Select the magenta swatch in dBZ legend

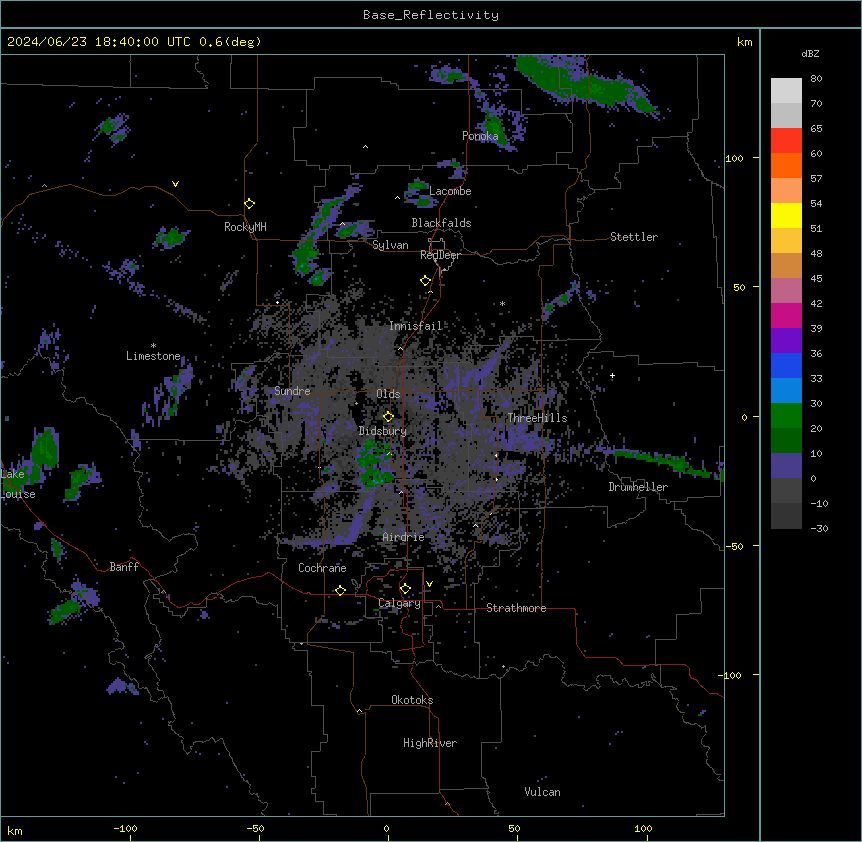(x=786, y=315)
